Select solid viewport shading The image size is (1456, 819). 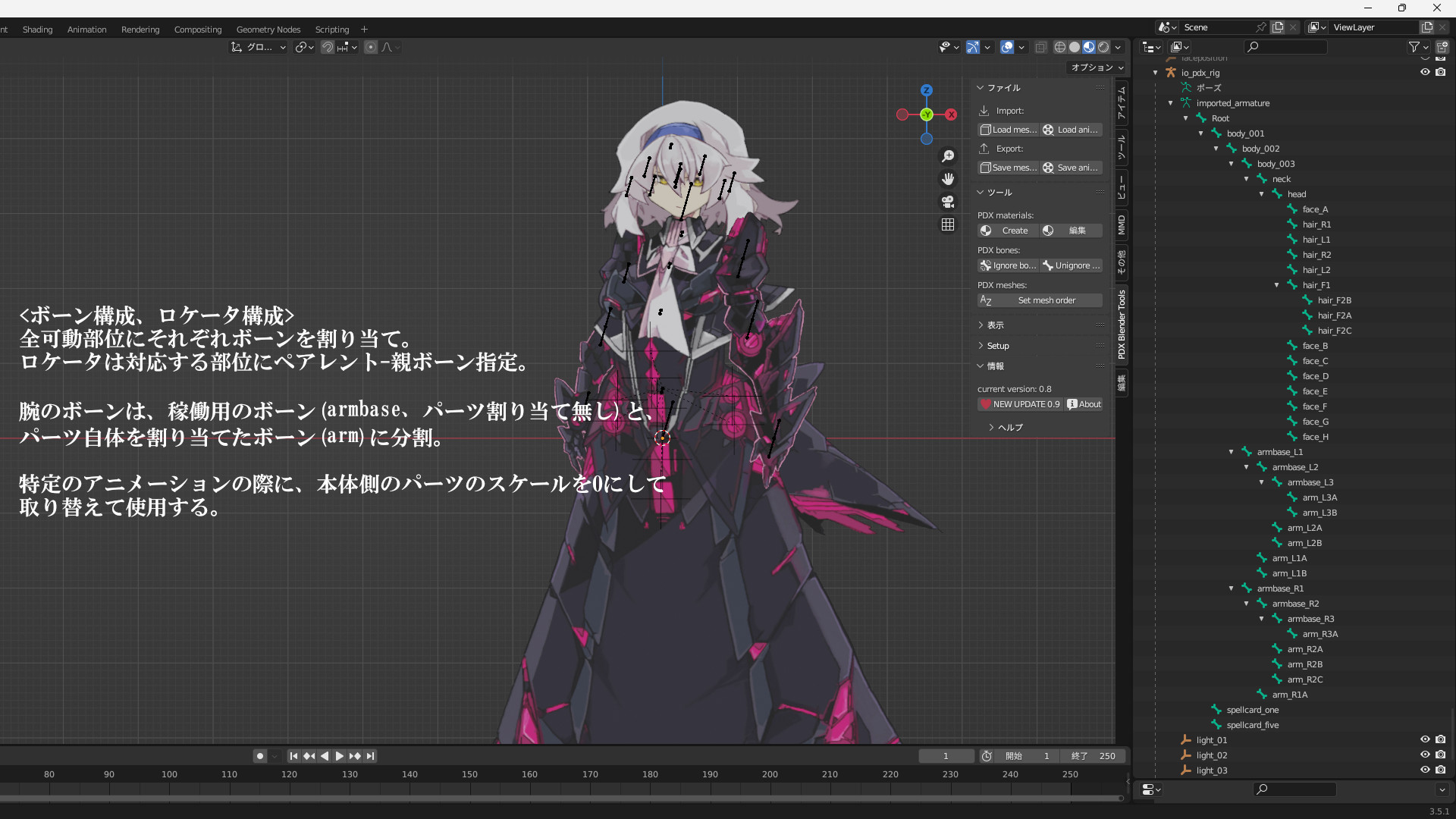click(x=1075, y=47)
